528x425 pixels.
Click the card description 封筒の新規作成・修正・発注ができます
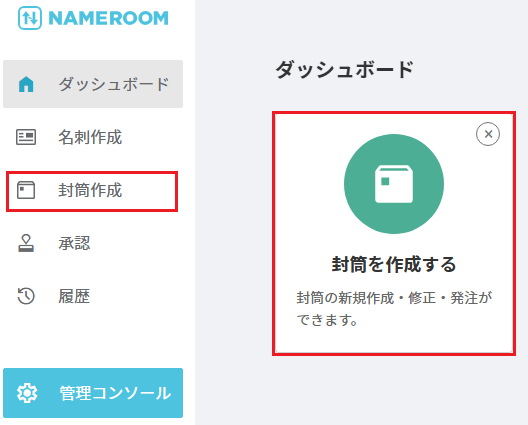coord(394,308)
